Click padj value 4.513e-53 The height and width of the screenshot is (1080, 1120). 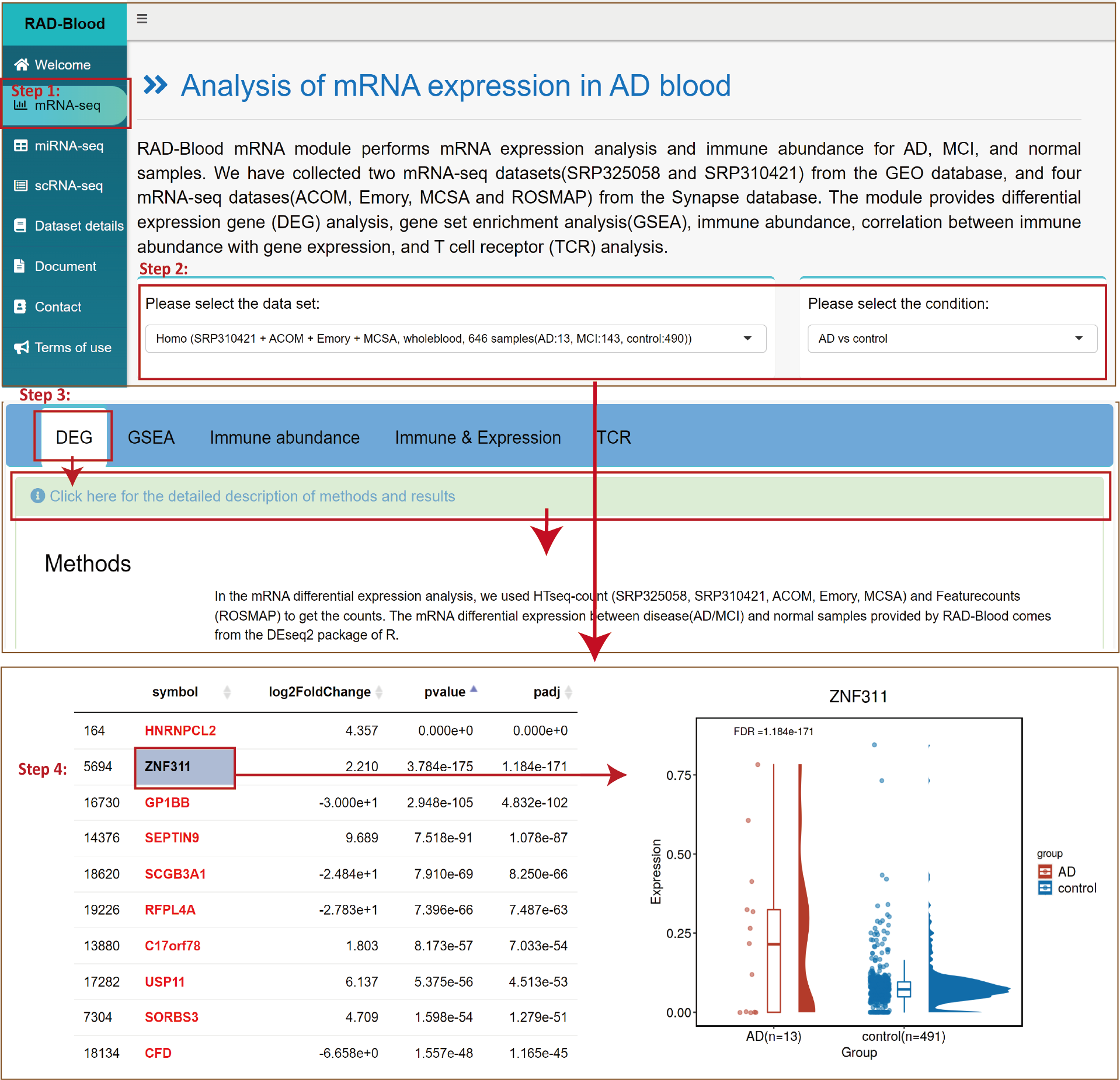coord(538,982)
